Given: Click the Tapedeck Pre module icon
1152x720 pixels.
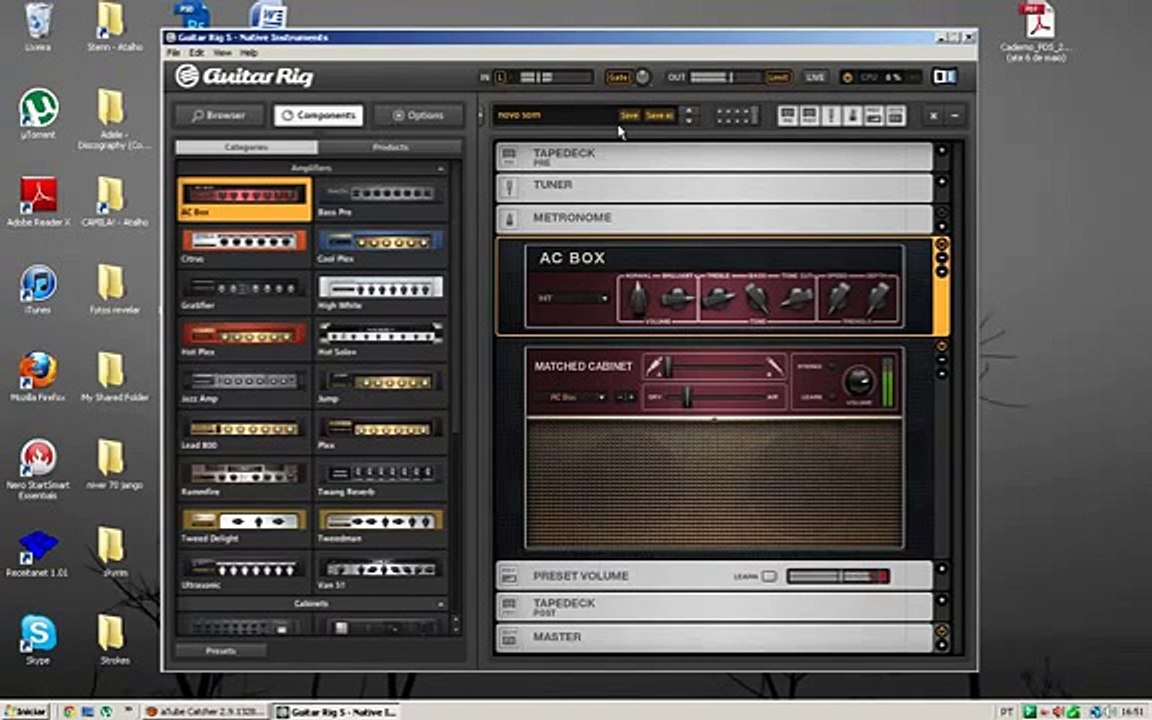Looking at the screenshot, I should 509,156.
